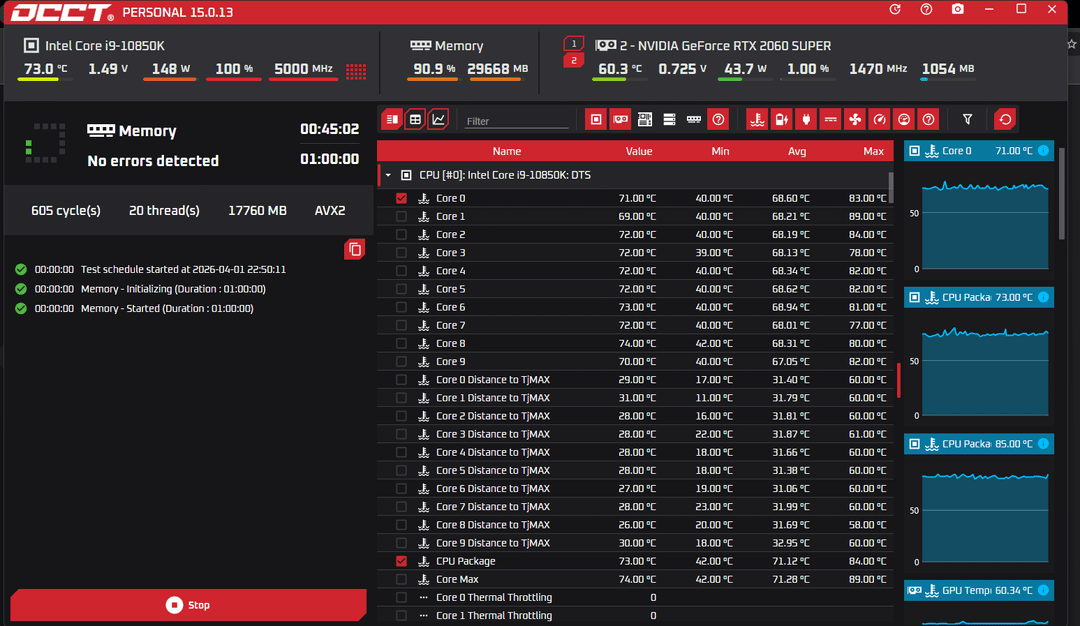
Task: Reset min/max values with the refresh icon
Action: (1005, 119)
